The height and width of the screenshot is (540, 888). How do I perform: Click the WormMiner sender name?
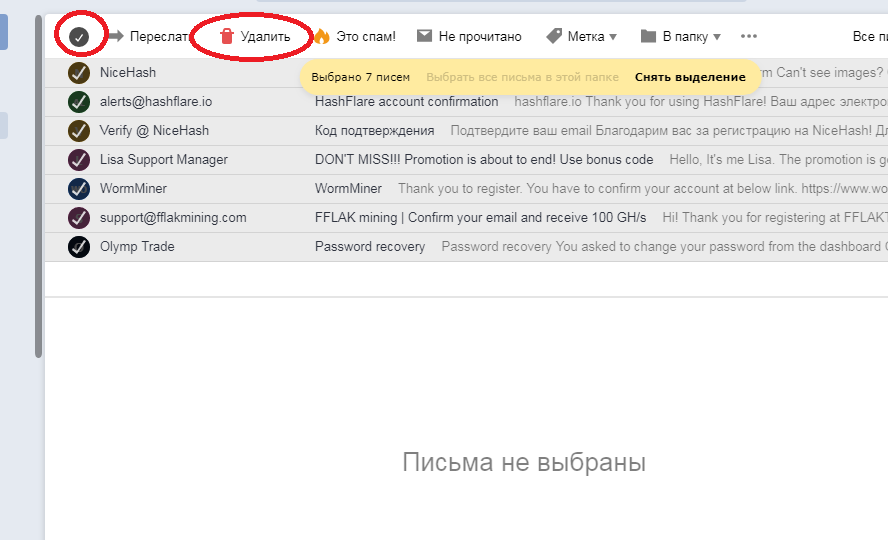pyautogui.click(x=133, y=188)
